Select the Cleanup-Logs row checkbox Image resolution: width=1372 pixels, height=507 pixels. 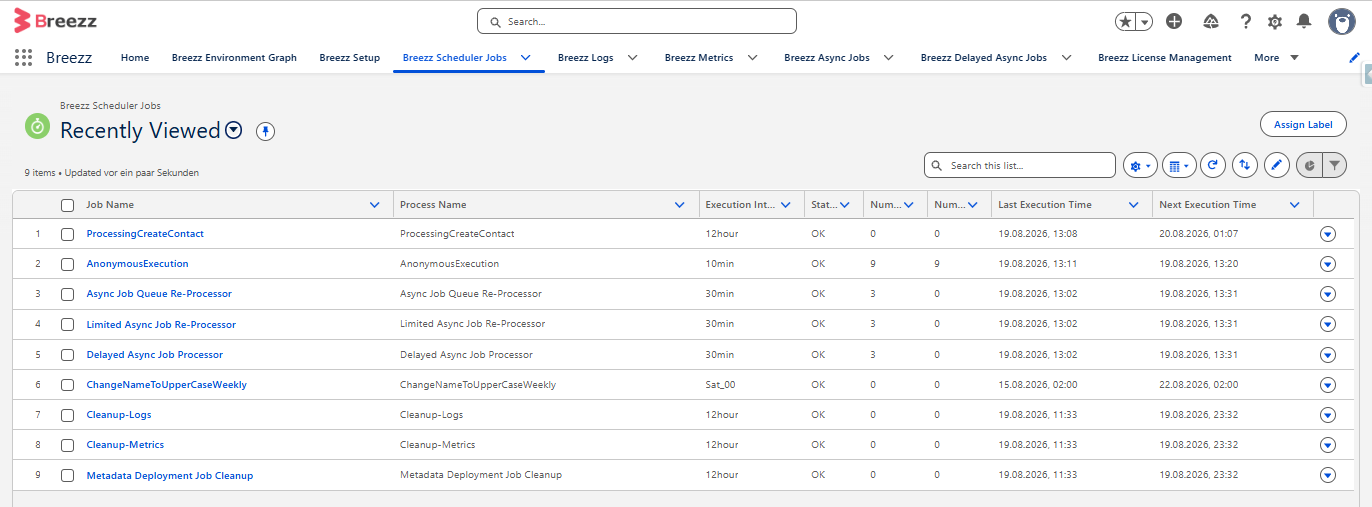click(67, 415)
